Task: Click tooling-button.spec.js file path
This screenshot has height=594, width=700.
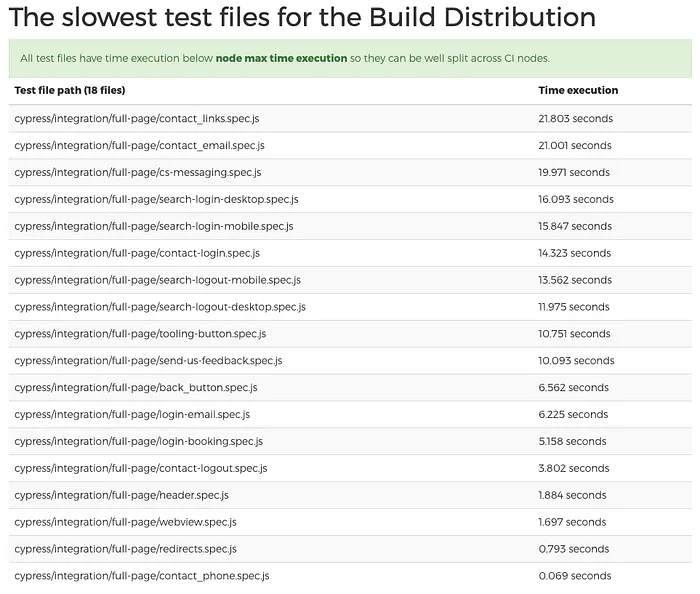Action: (x=140, y=334)
